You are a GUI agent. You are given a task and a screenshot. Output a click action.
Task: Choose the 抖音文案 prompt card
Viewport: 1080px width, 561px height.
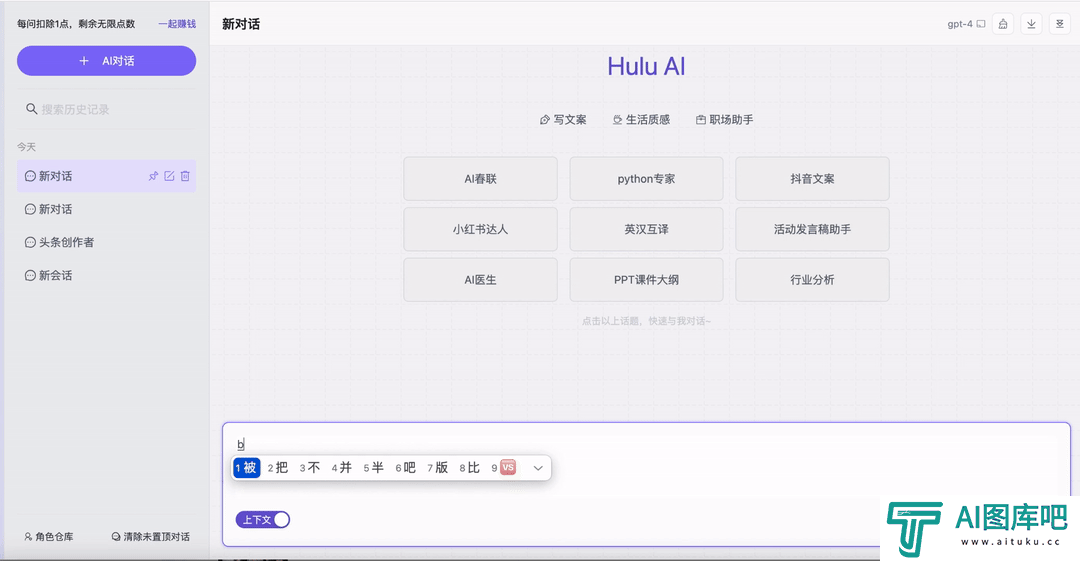[x=812, y=178]
